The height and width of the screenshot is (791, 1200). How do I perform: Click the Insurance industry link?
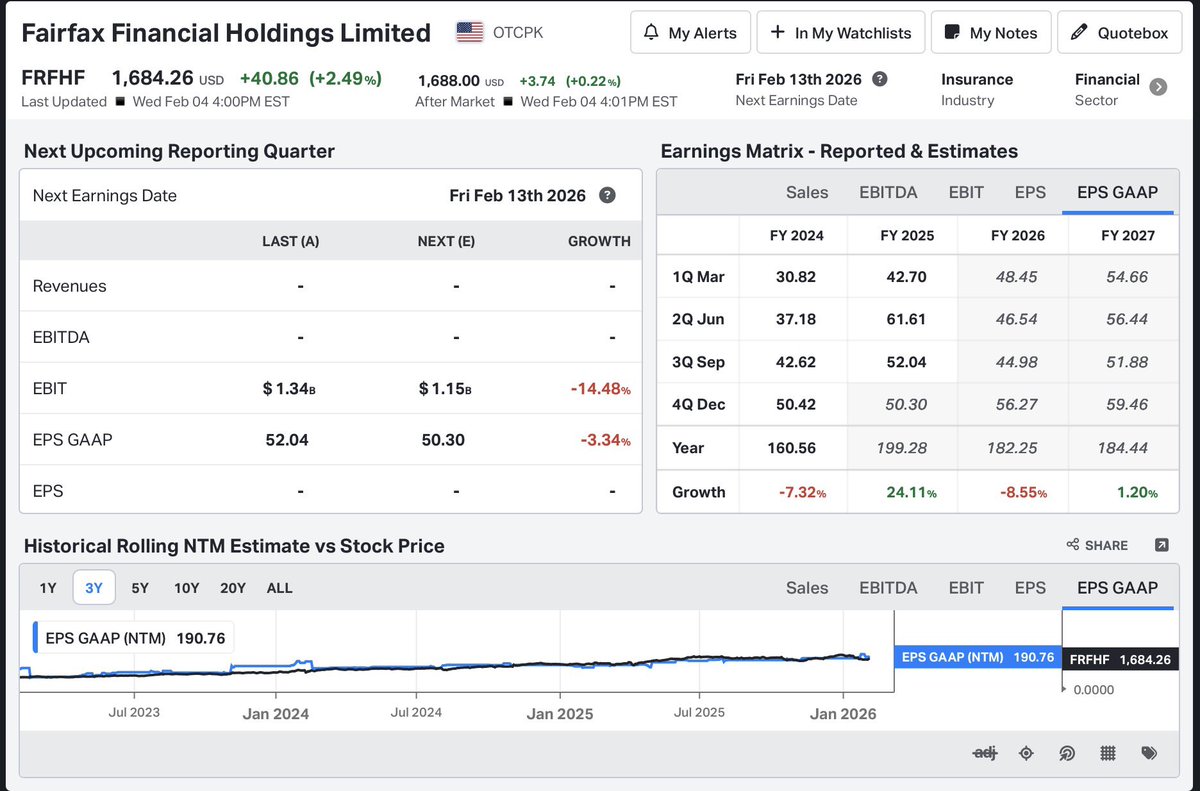point(977,80)
